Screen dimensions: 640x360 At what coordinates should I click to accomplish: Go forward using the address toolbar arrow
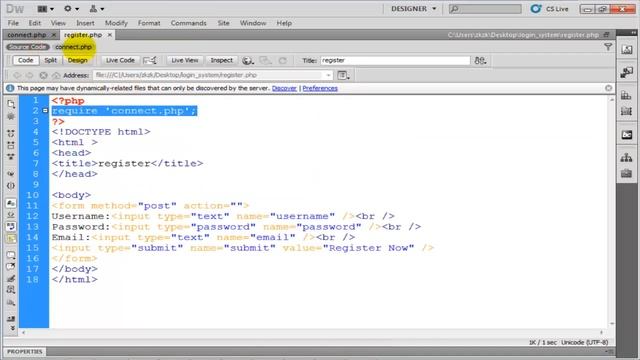[30, 75]
